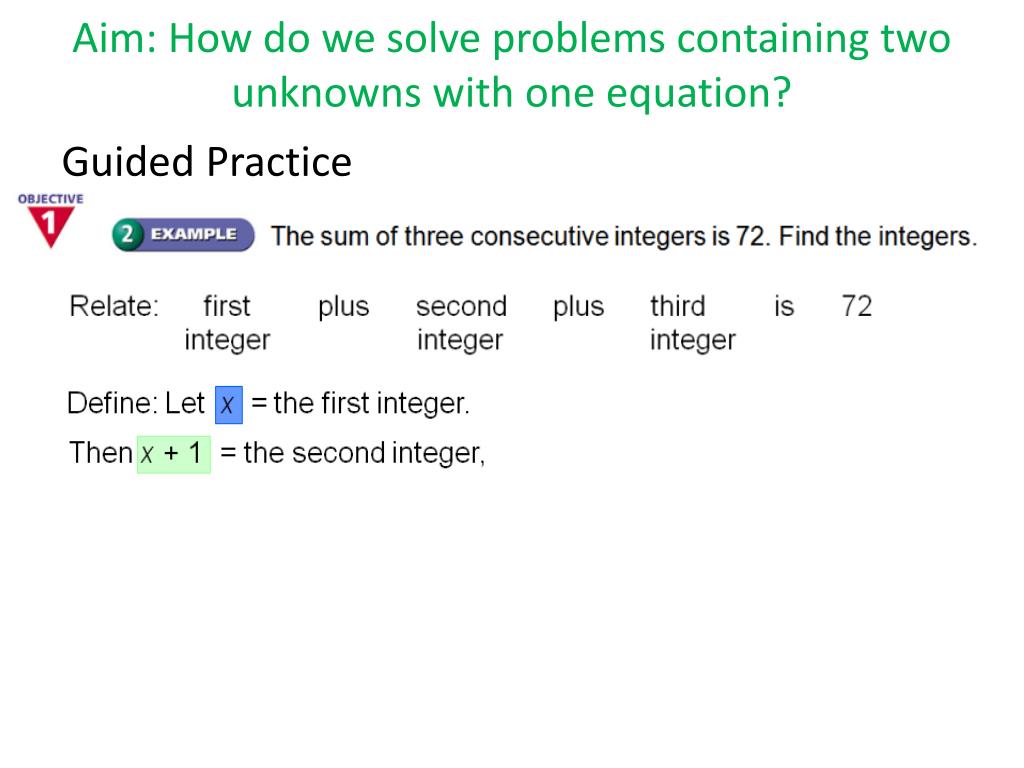Click the green circle numbered 2

pyautogui.click(x=127, y=234)
